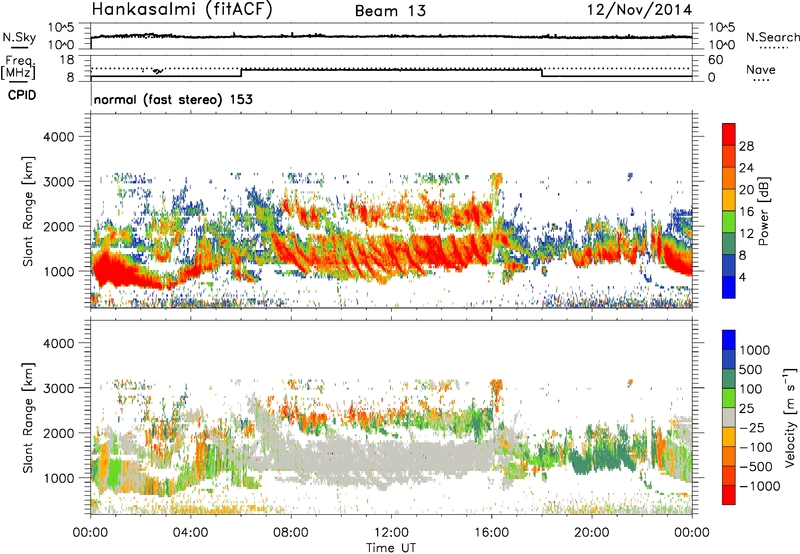800x554 pixels.
Task: Click the 'CPID' label
Action: 22,95
